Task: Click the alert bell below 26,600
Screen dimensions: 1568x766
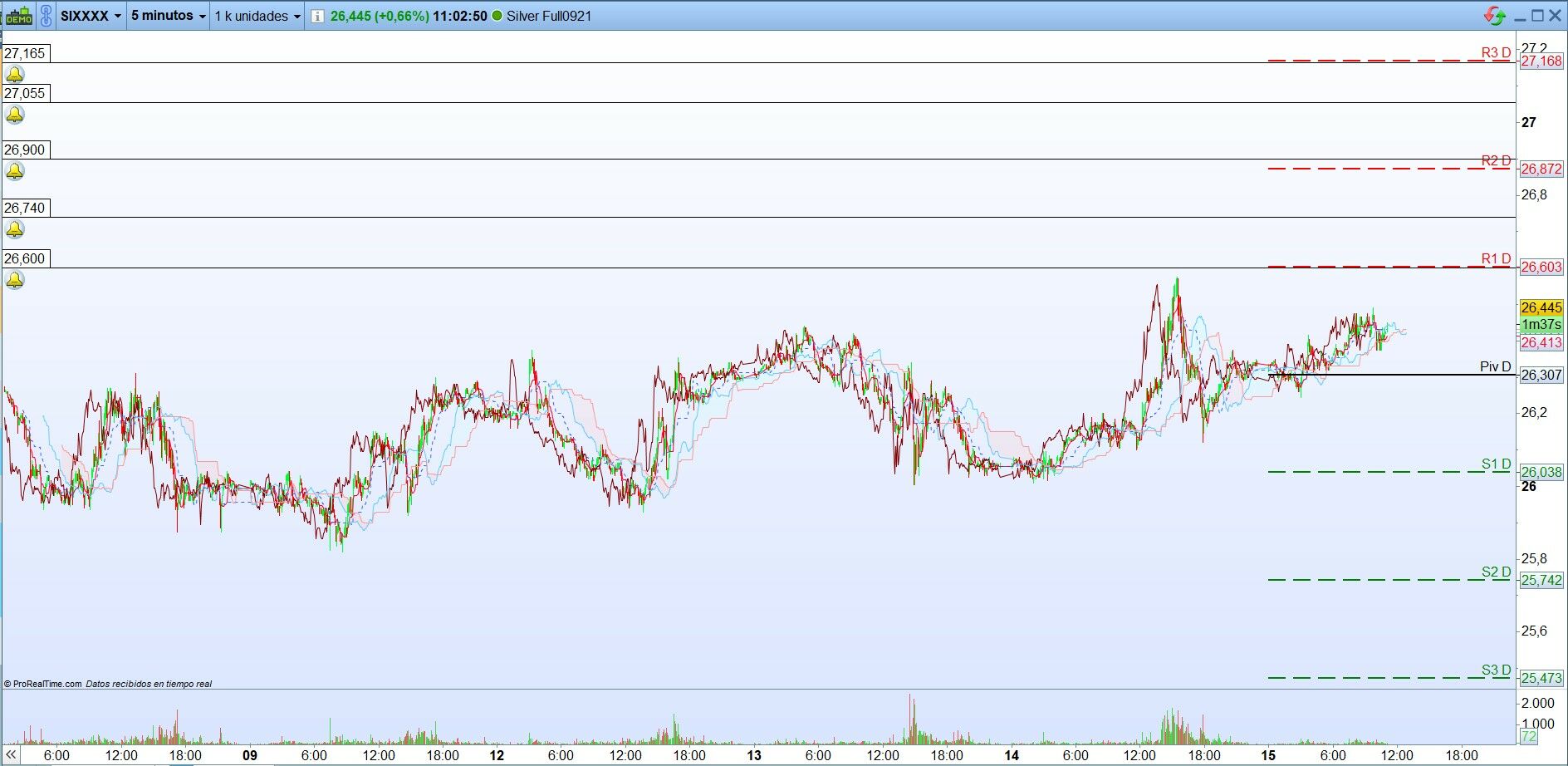Action: [15, 280]
